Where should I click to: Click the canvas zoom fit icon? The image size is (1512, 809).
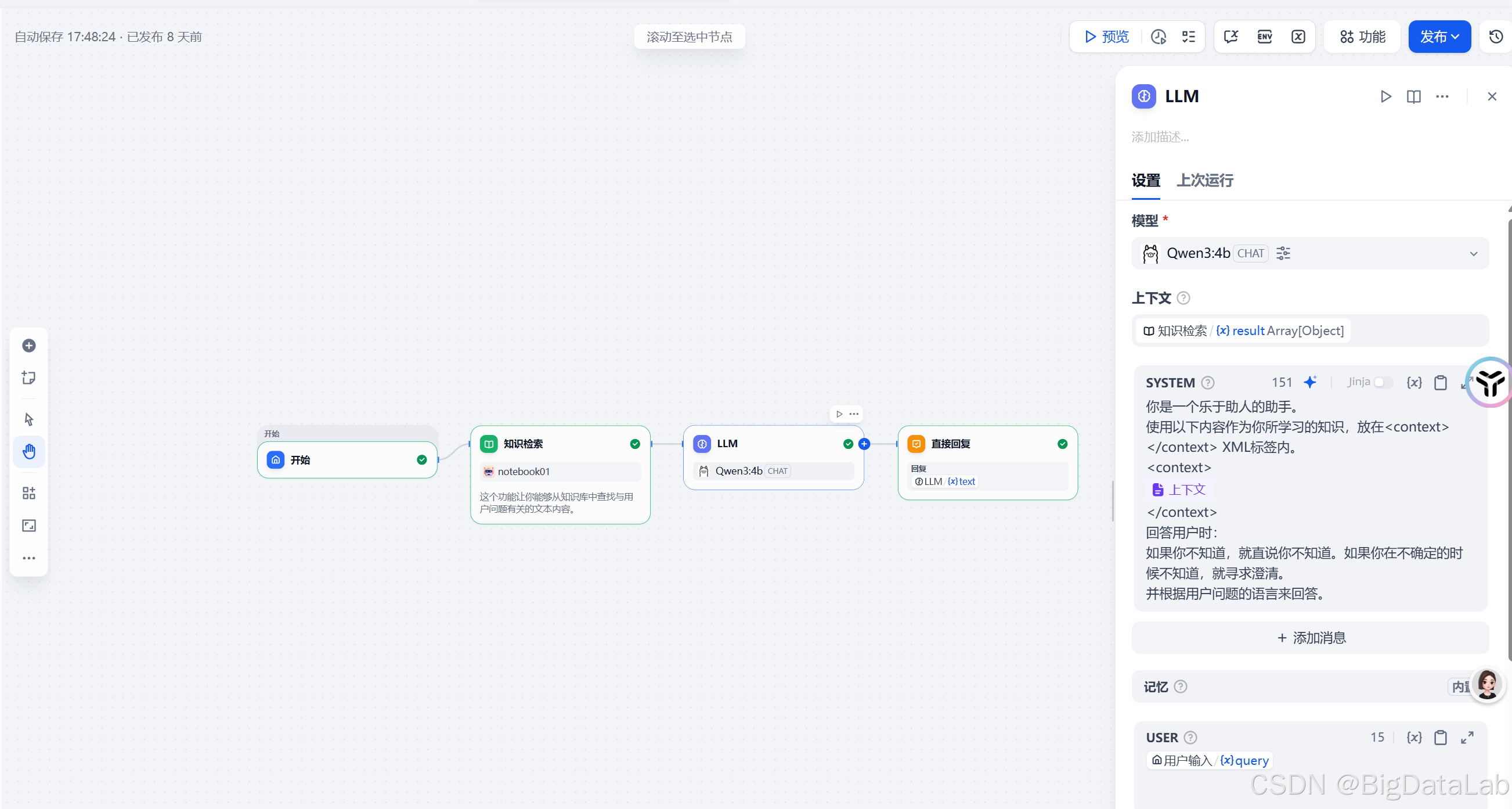click(x=29, y=525)
